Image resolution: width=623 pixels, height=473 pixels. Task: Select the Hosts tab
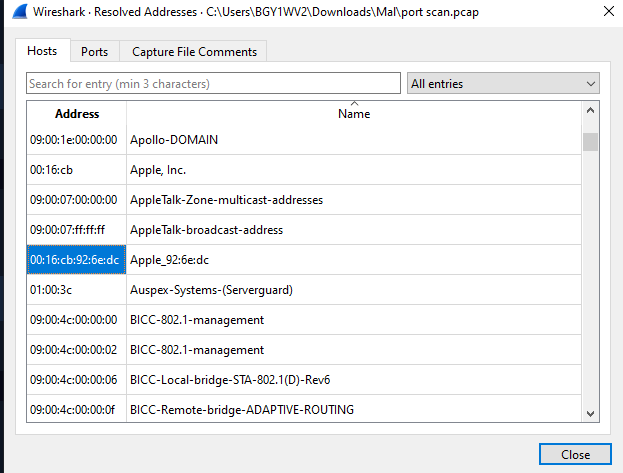43,50
